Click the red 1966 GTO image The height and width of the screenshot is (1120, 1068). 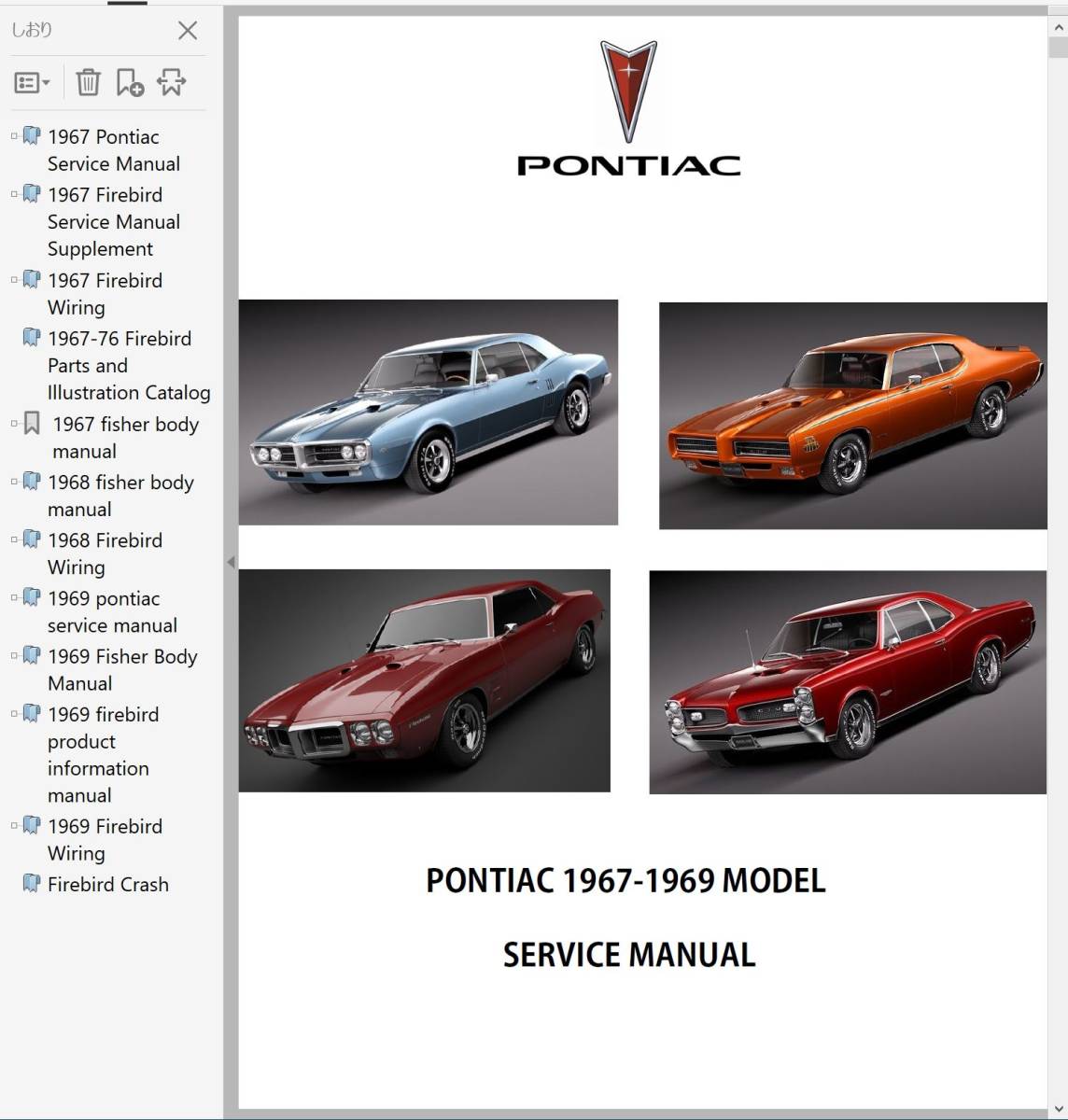pos(848,682)
